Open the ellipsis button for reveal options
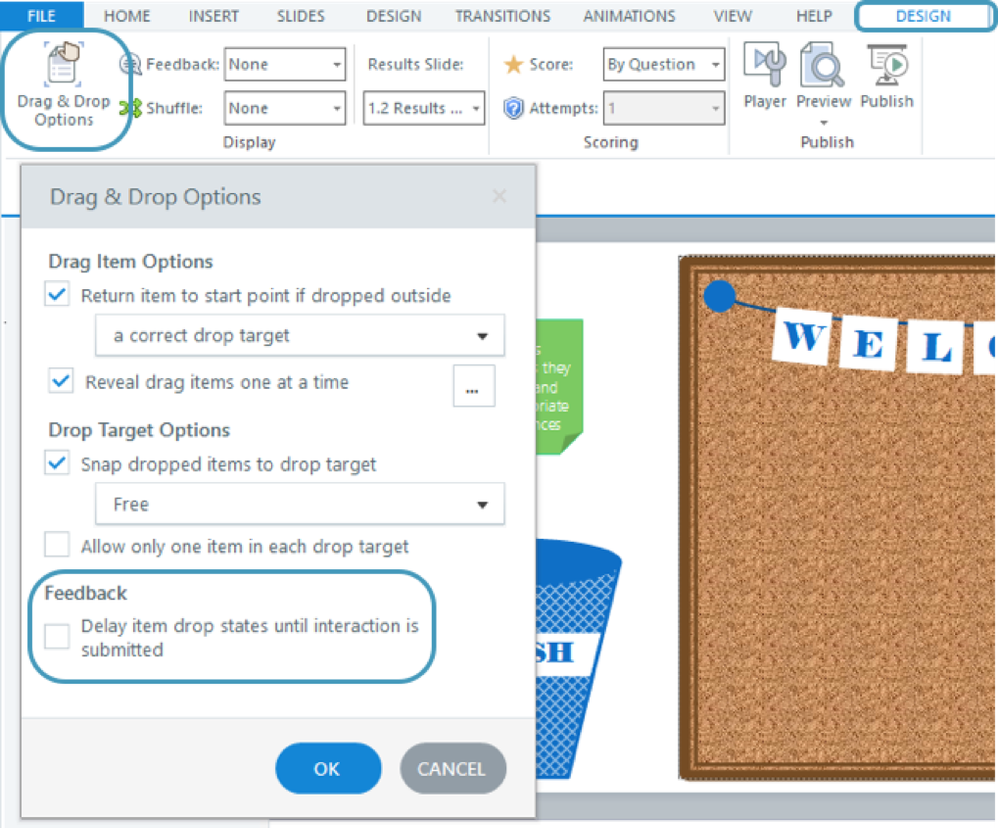The image size is (998, 828). 474,386
